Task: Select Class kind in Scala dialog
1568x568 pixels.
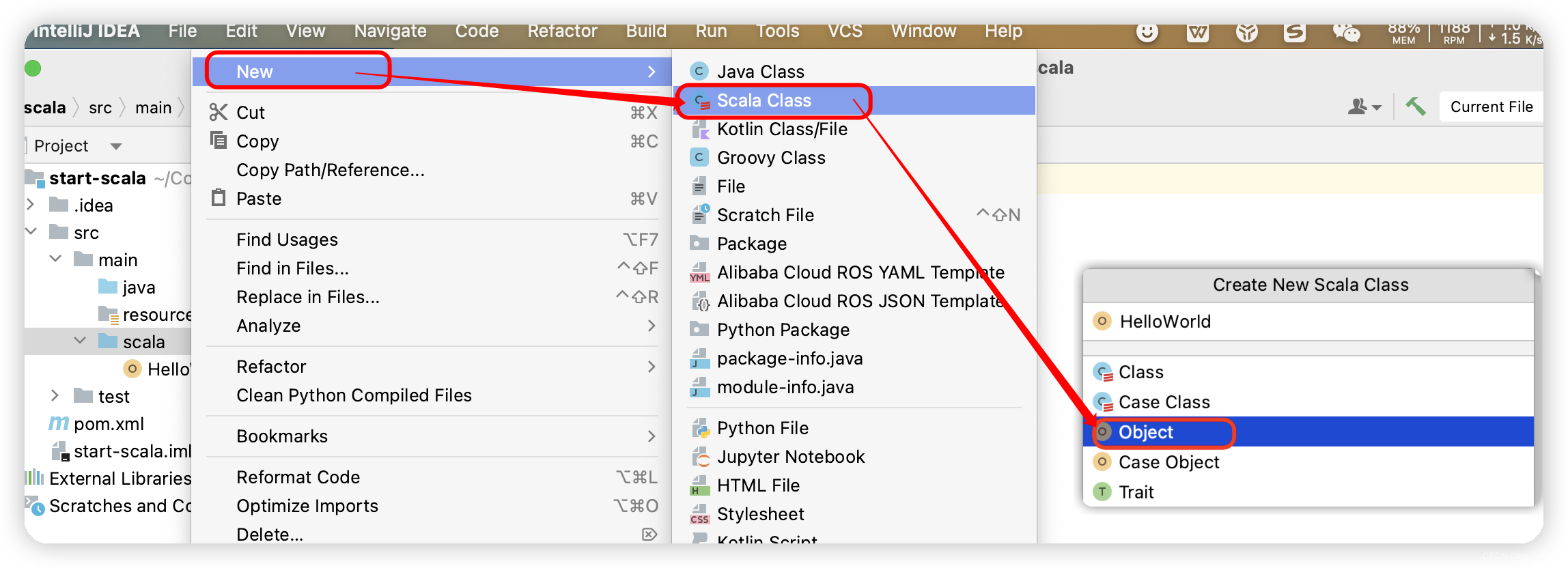Action: coord(1308,372)
